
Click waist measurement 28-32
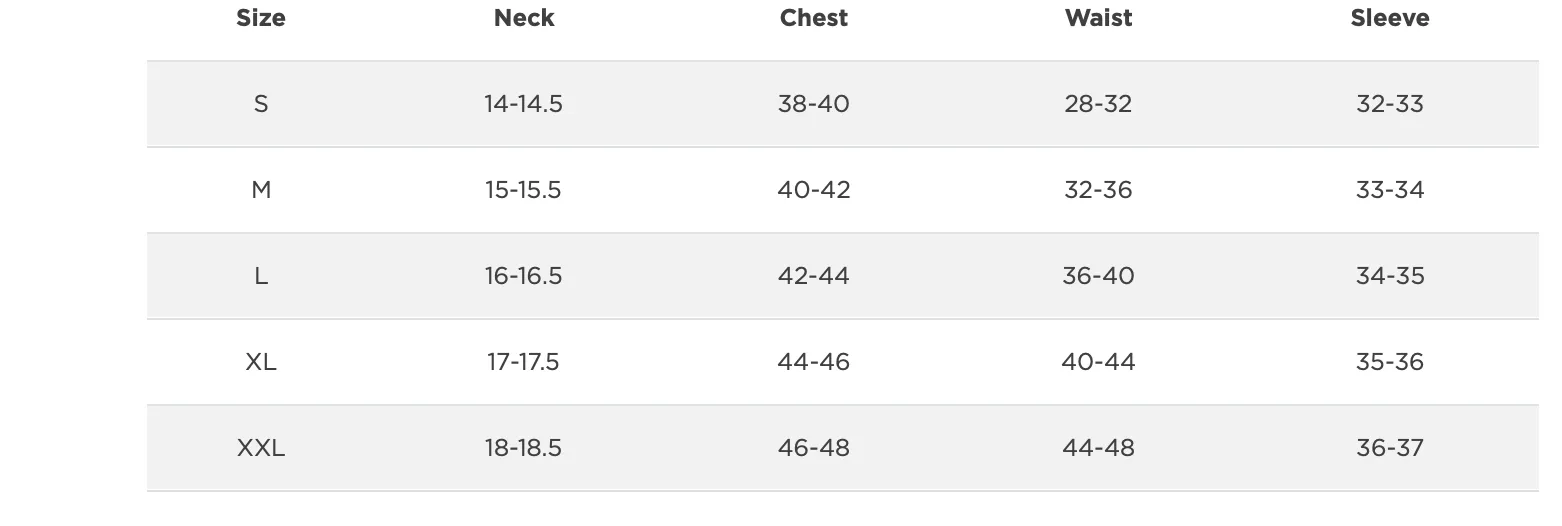(1099, 104)
